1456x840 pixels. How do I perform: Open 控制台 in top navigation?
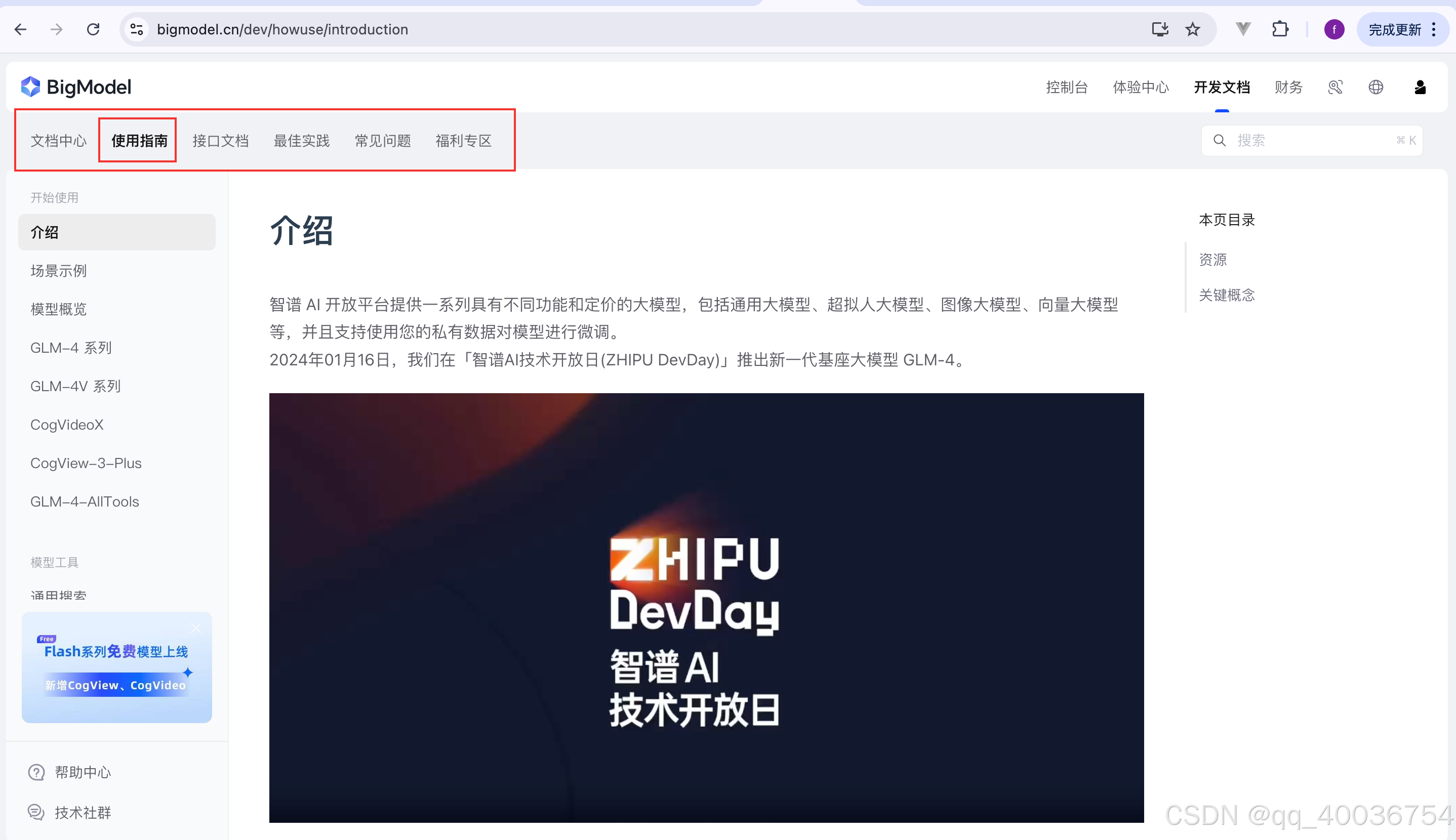(1067, 87)
